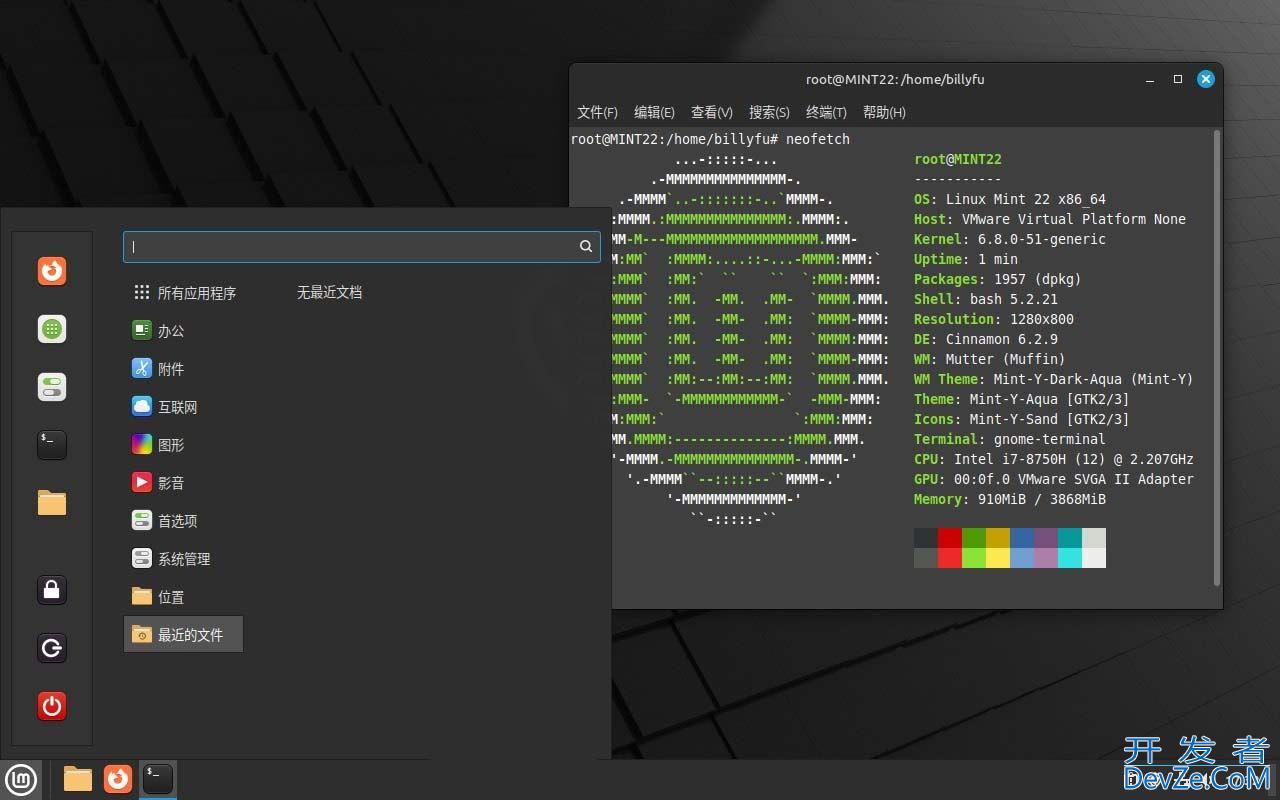Click the 'Resolution: 1280x800' line
Image resolution: width=1280 pixels, height=800 pixels.
click(994, 319)
